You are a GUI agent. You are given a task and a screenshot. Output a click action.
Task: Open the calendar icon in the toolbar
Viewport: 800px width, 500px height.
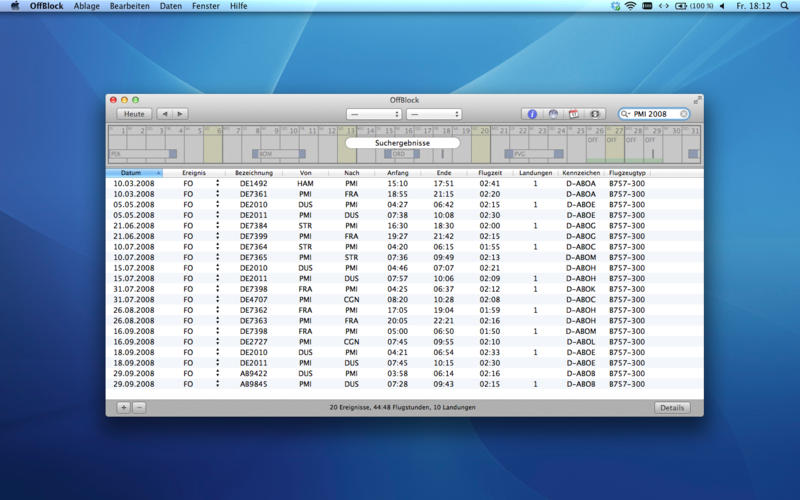pos(574,114)
